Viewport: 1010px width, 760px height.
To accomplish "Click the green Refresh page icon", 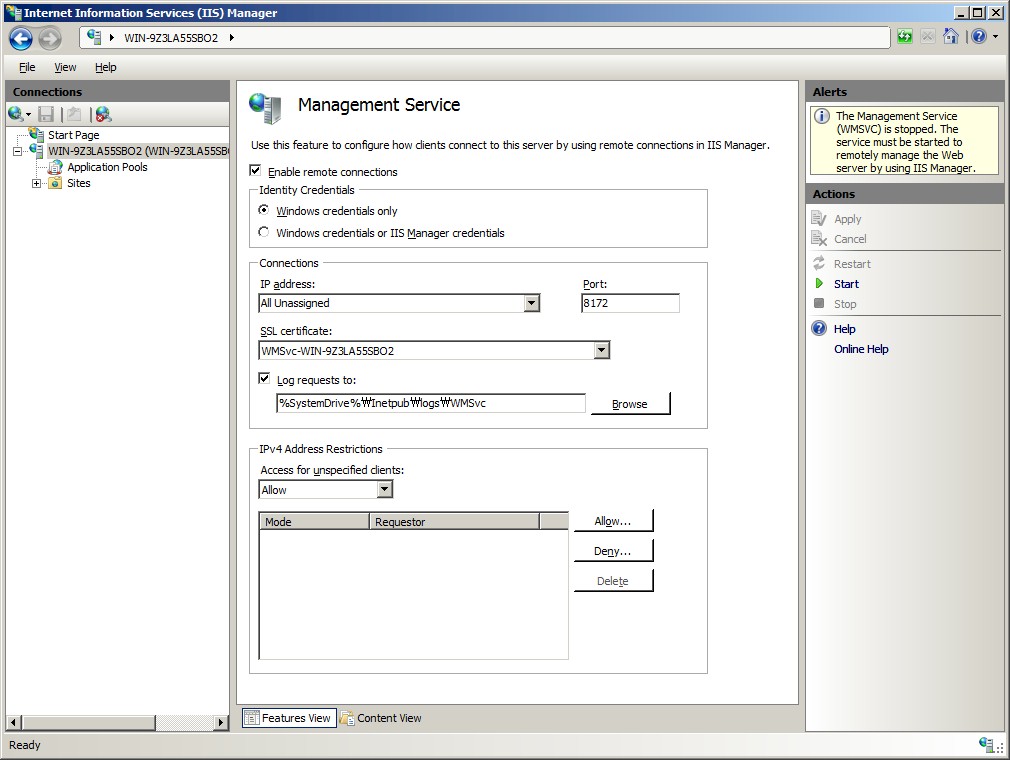I will coord(905,37).
